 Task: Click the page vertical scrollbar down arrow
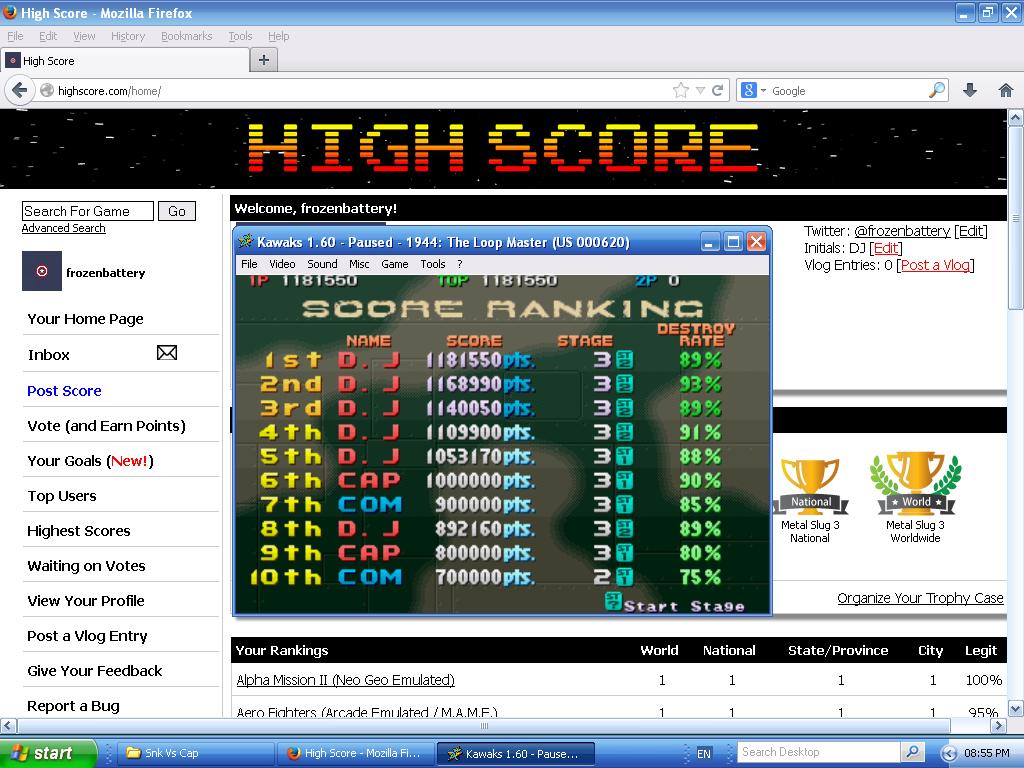click(x=1016, y=709)
